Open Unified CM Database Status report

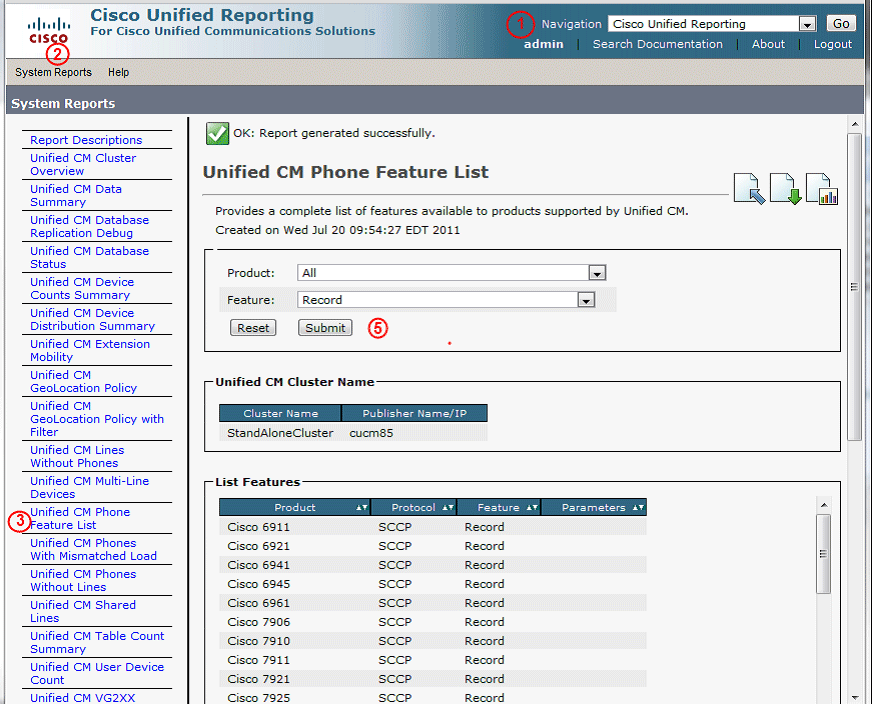coord(90,257)
